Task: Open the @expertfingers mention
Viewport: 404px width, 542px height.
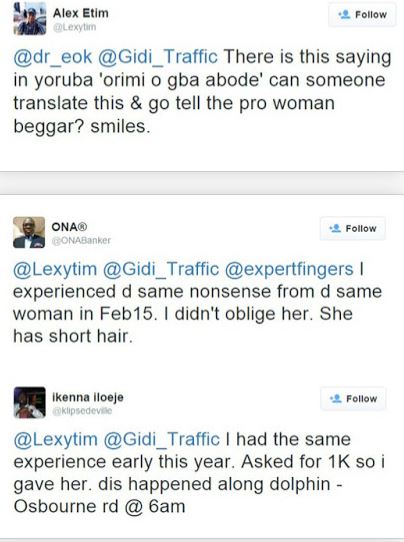Action: [289, 269]
